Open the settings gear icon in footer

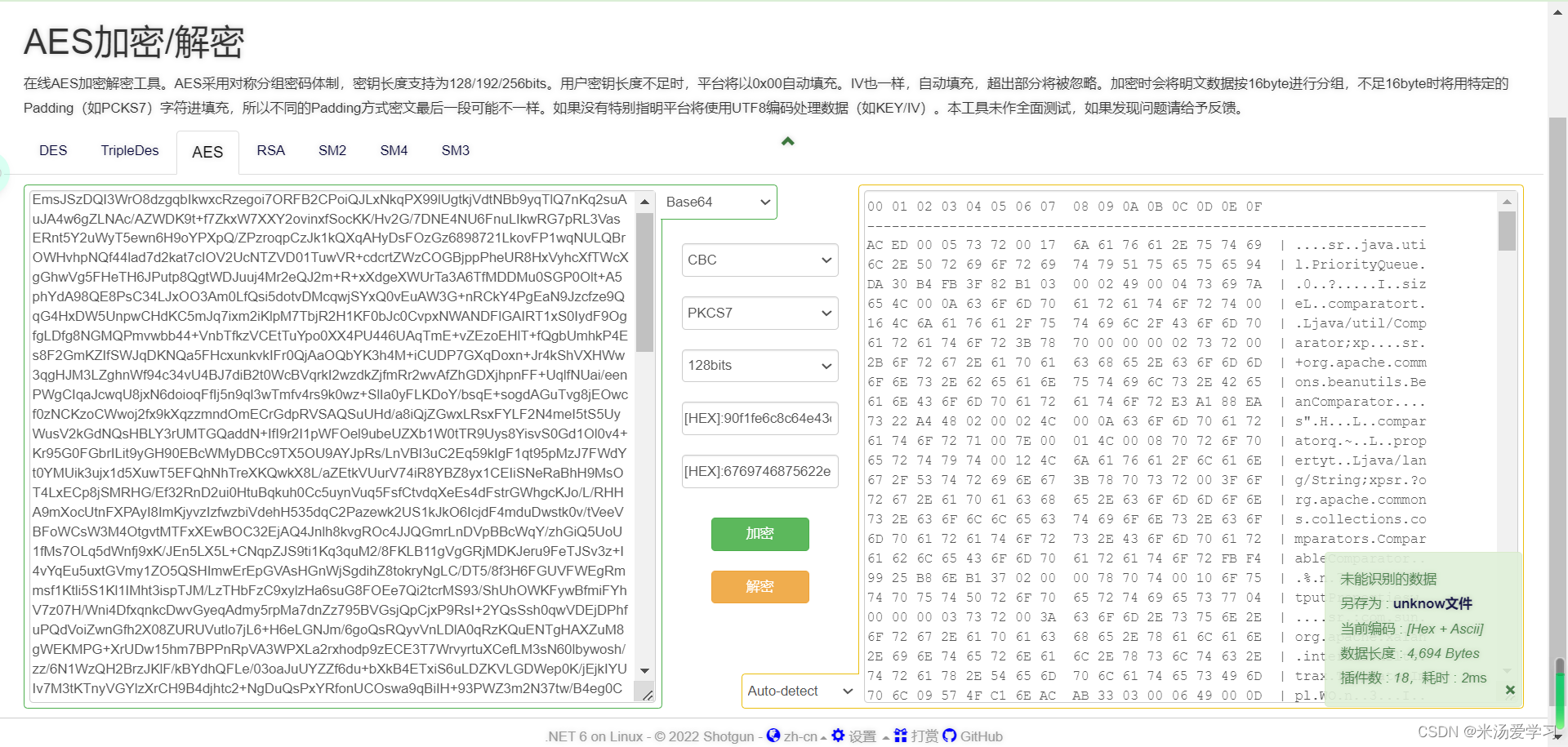(x=838, y=736)
